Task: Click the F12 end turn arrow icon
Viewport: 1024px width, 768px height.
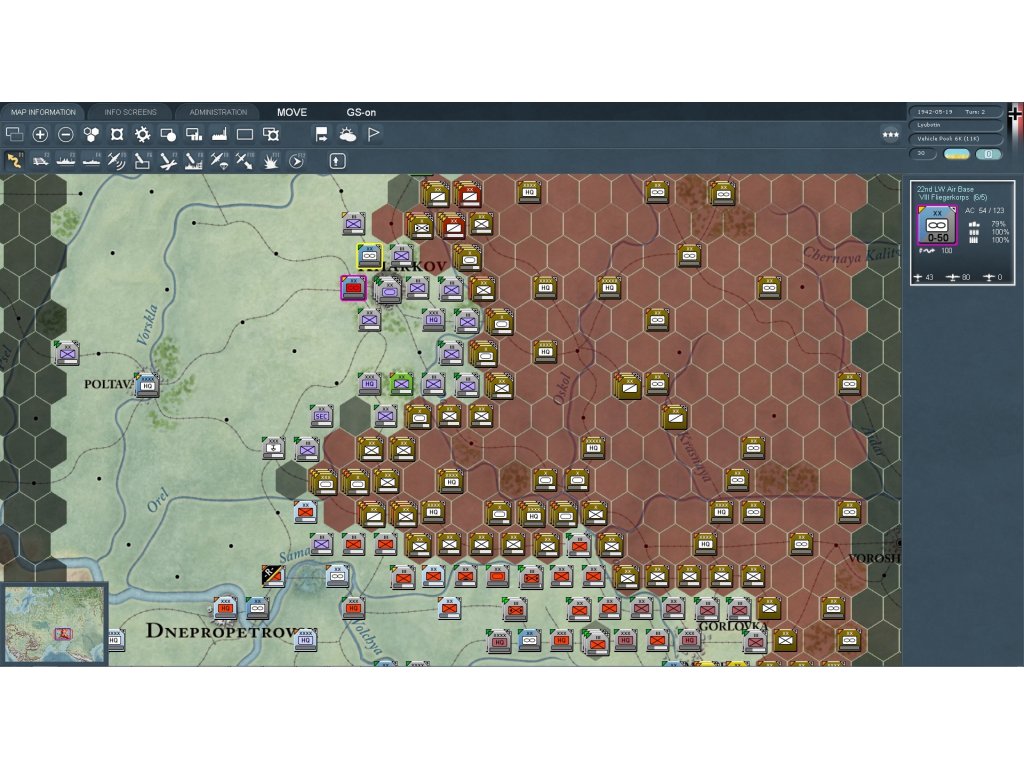Action: coord(296,160)
